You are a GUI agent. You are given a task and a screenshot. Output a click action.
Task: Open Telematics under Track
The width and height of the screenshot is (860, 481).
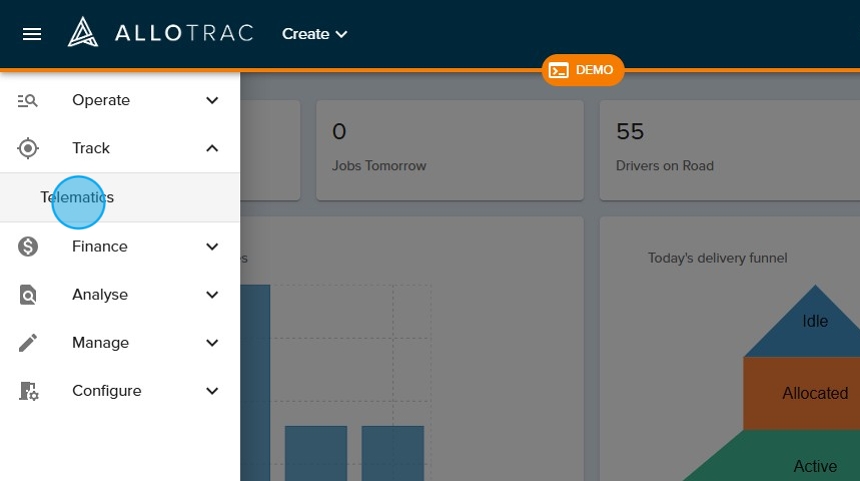[78, 198]
